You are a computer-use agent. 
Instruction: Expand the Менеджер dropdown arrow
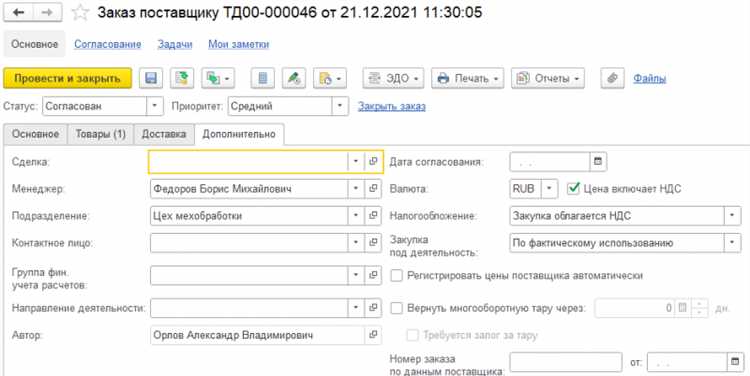(x=356, y=188)
